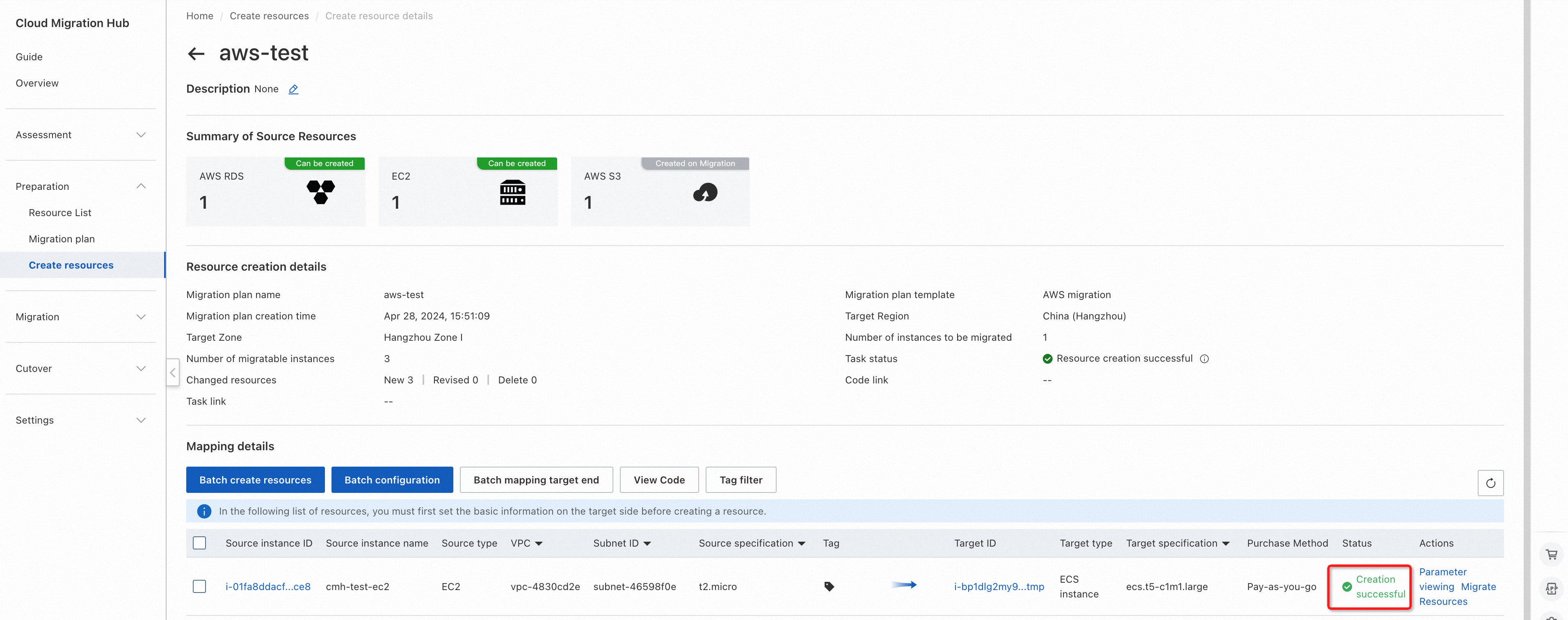This screenshot has height=620, width=1568.
Task: Click the vpc-4830cd2e cell
Action: [x=545, y=586]
